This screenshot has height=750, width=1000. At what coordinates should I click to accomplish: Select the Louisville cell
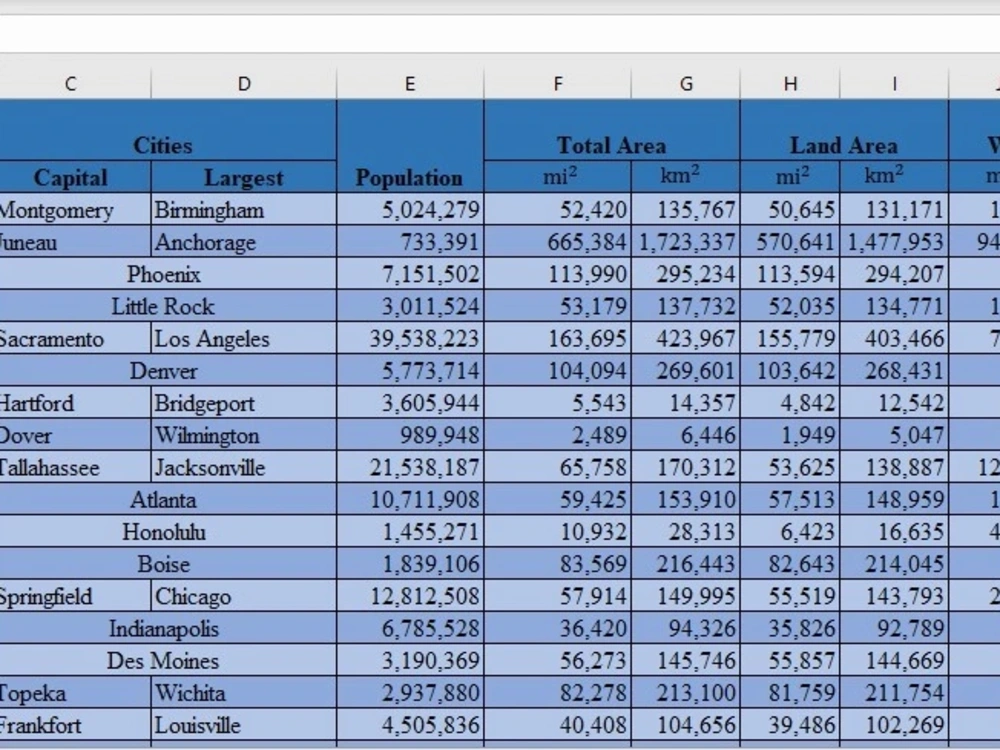(244, 724)
